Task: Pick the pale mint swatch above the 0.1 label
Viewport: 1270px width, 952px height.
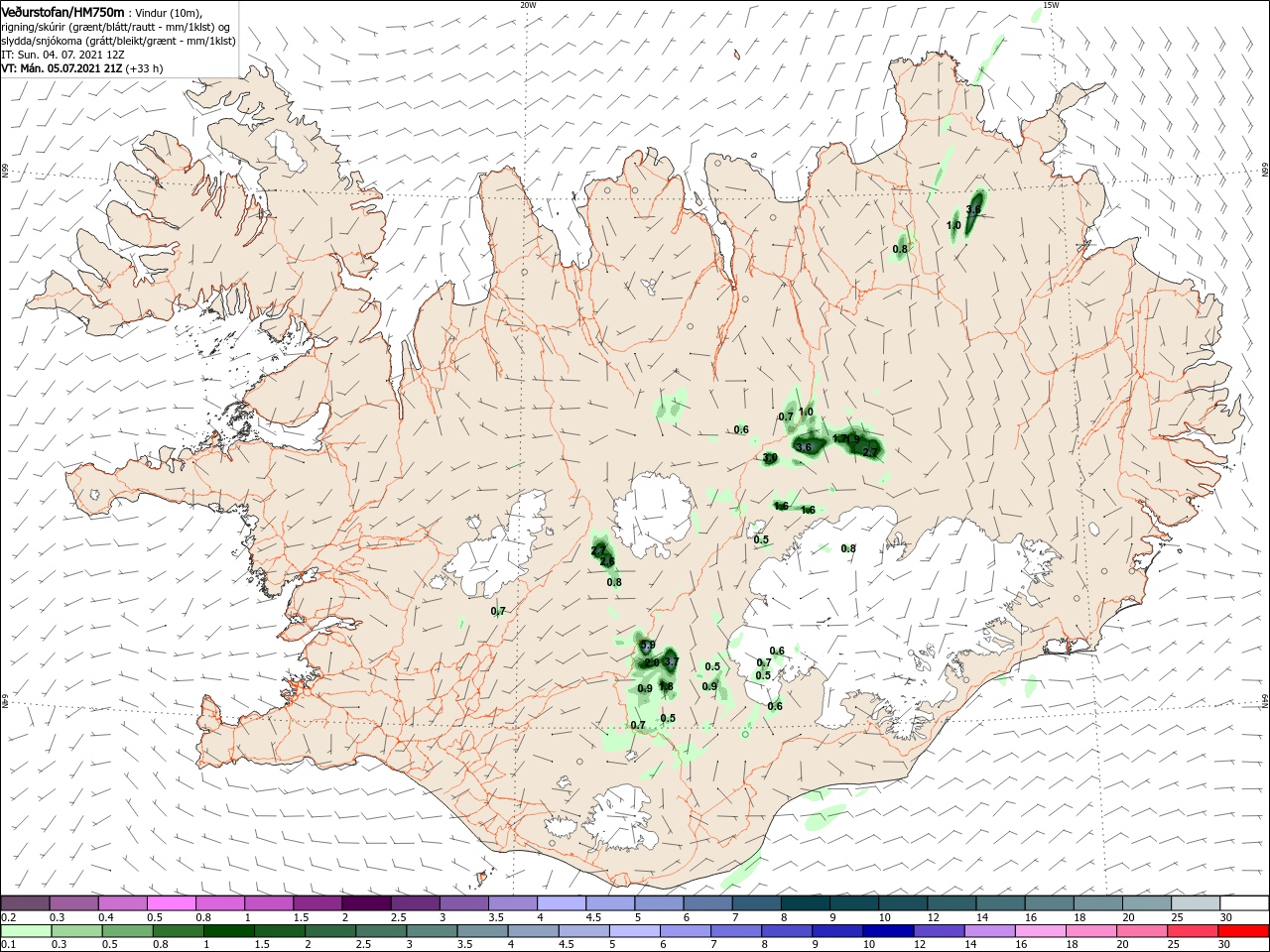Action: (26, 931)
